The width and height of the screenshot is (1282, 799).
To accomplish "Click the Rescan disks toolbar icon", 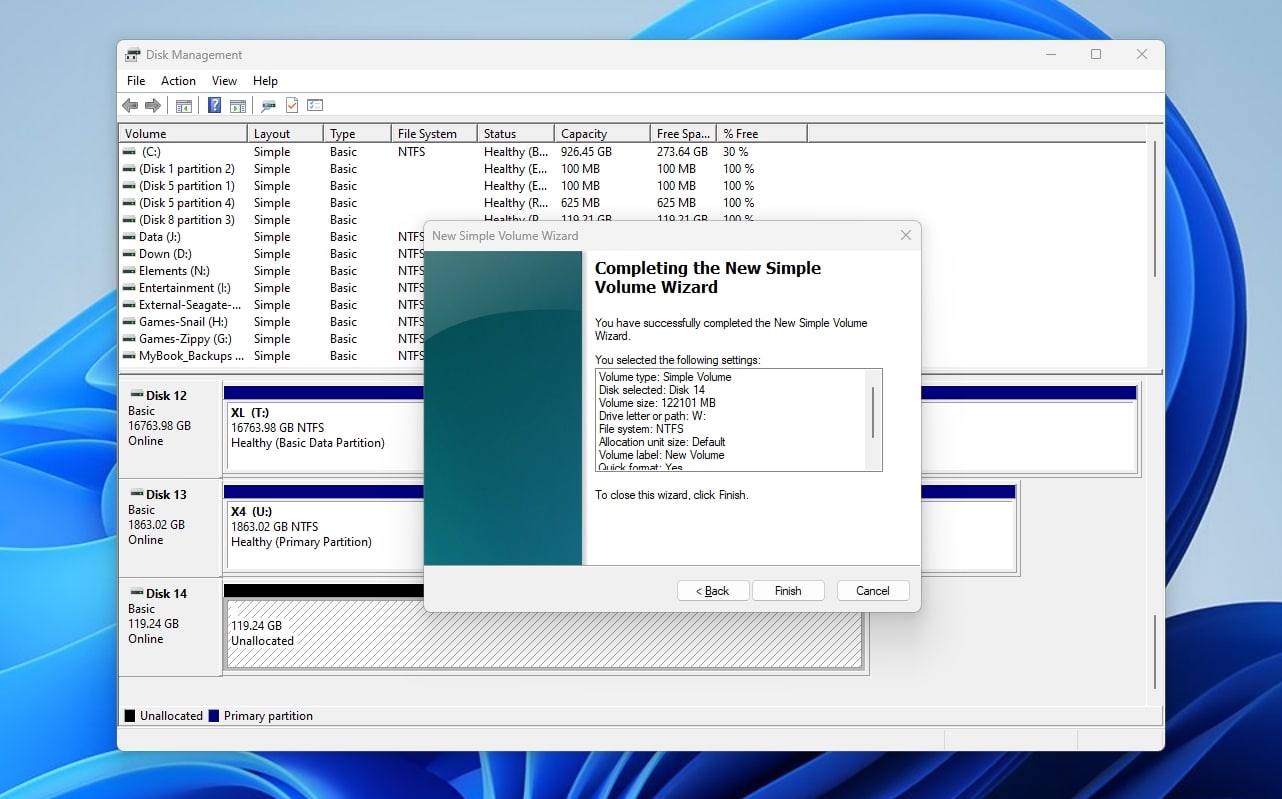I will click(x=268, y=105).
